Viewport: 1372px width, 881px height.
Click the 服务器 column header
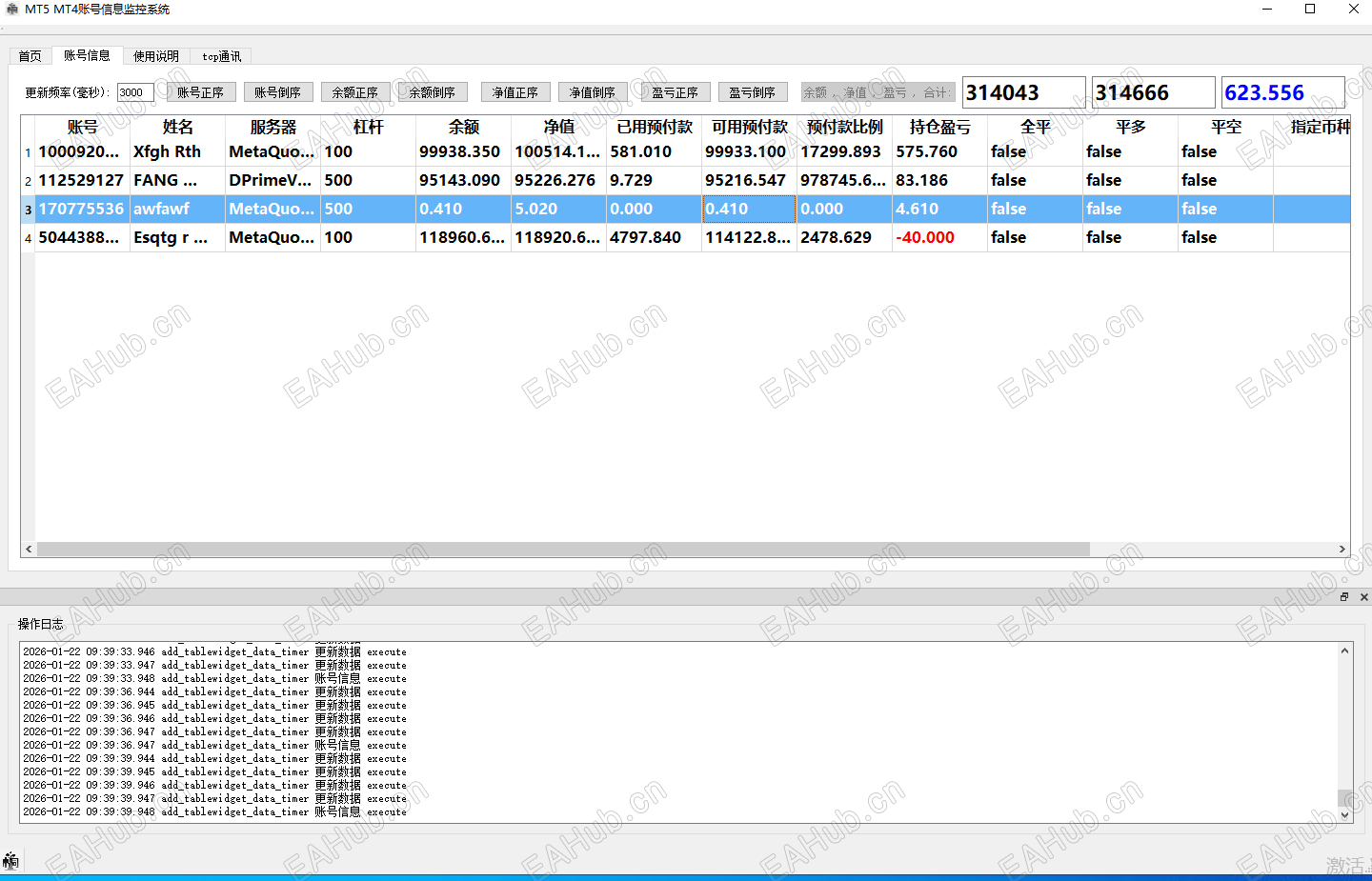coord(273,127)
